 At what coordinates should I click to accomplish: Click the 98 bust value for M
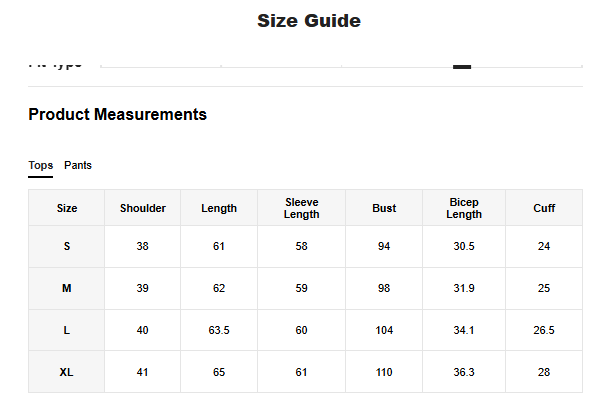click(x=384, y=288)
